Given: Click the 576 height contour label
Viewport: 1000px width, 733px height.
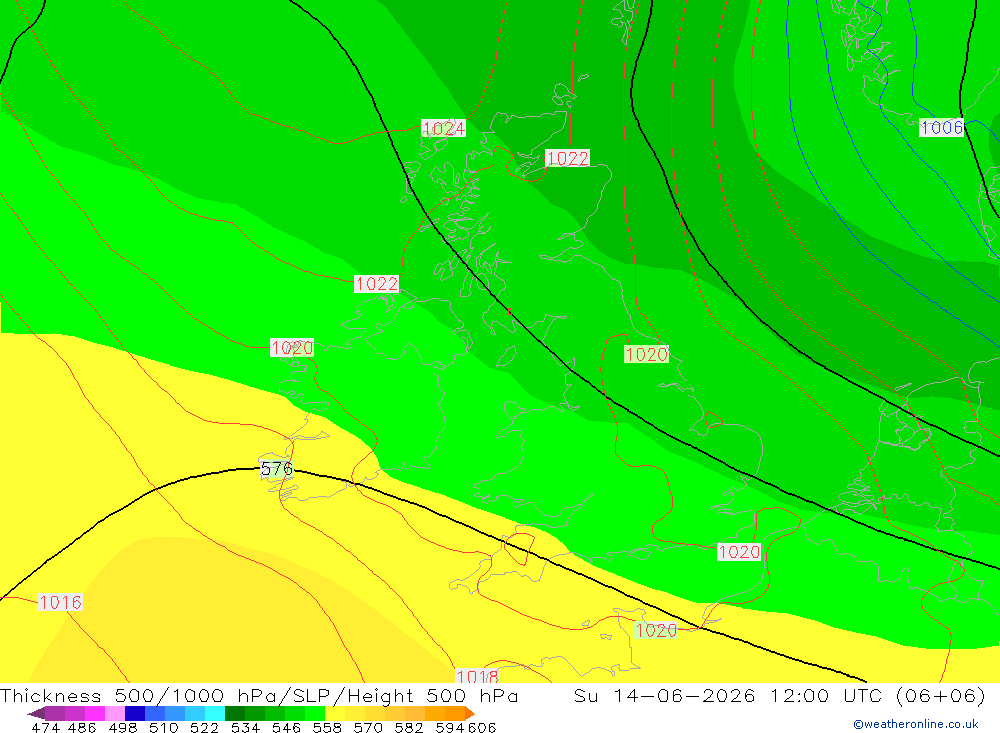Looking at the screenshot, I should point(277,470).
